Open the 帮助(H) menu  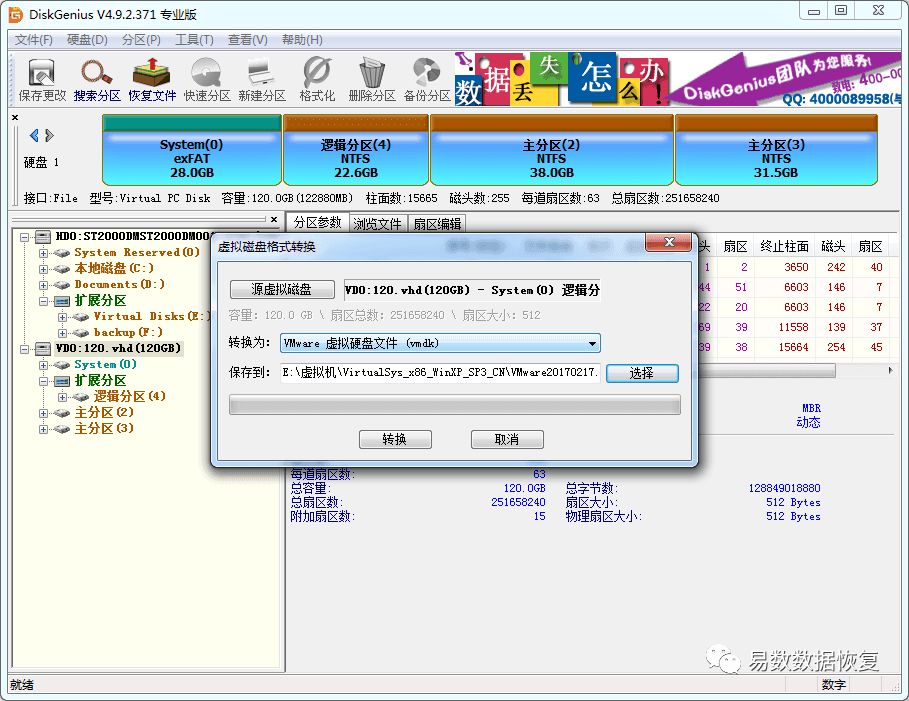[302, 40]
